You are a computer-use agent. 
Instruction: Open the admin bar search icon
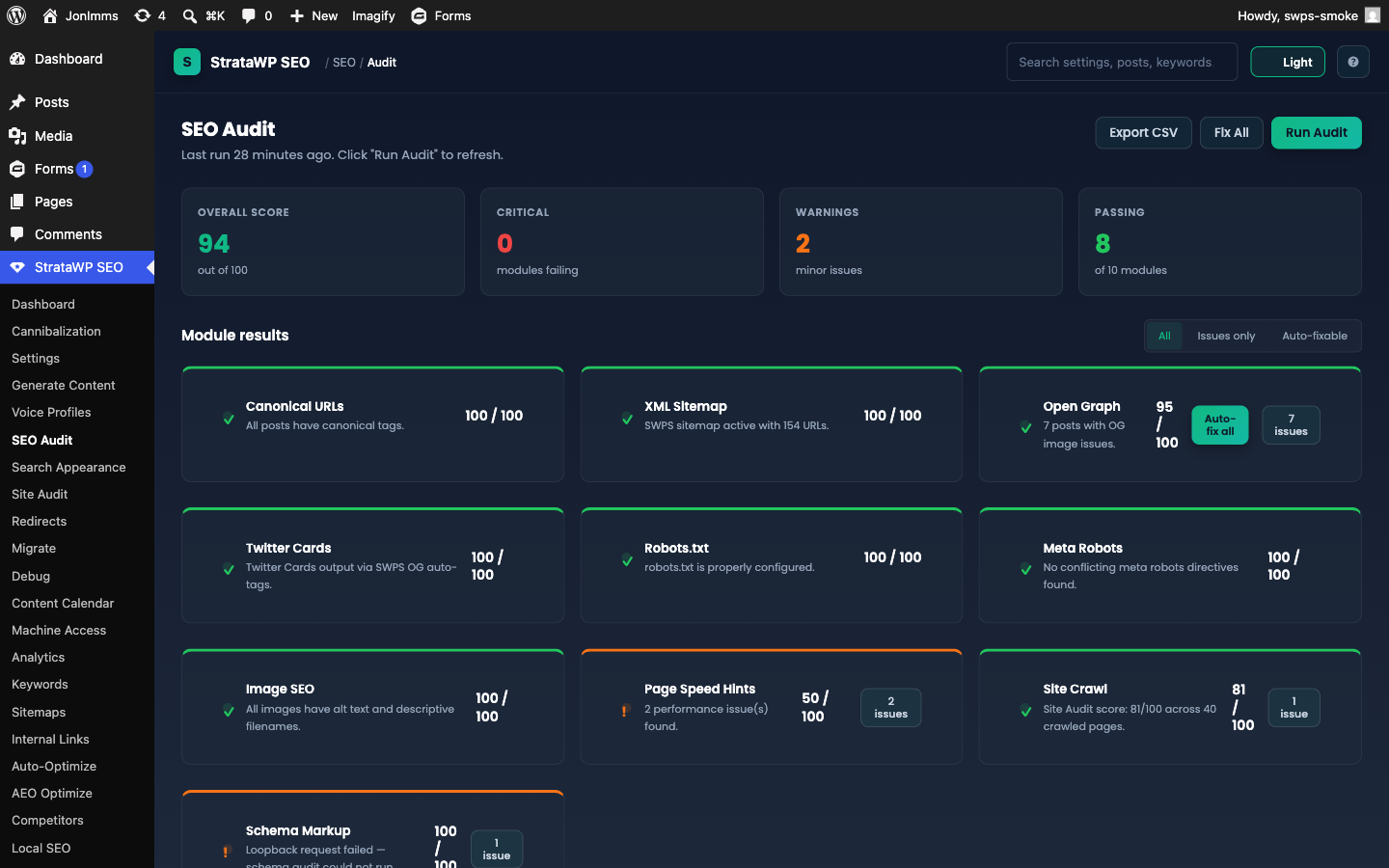[190, 15]
